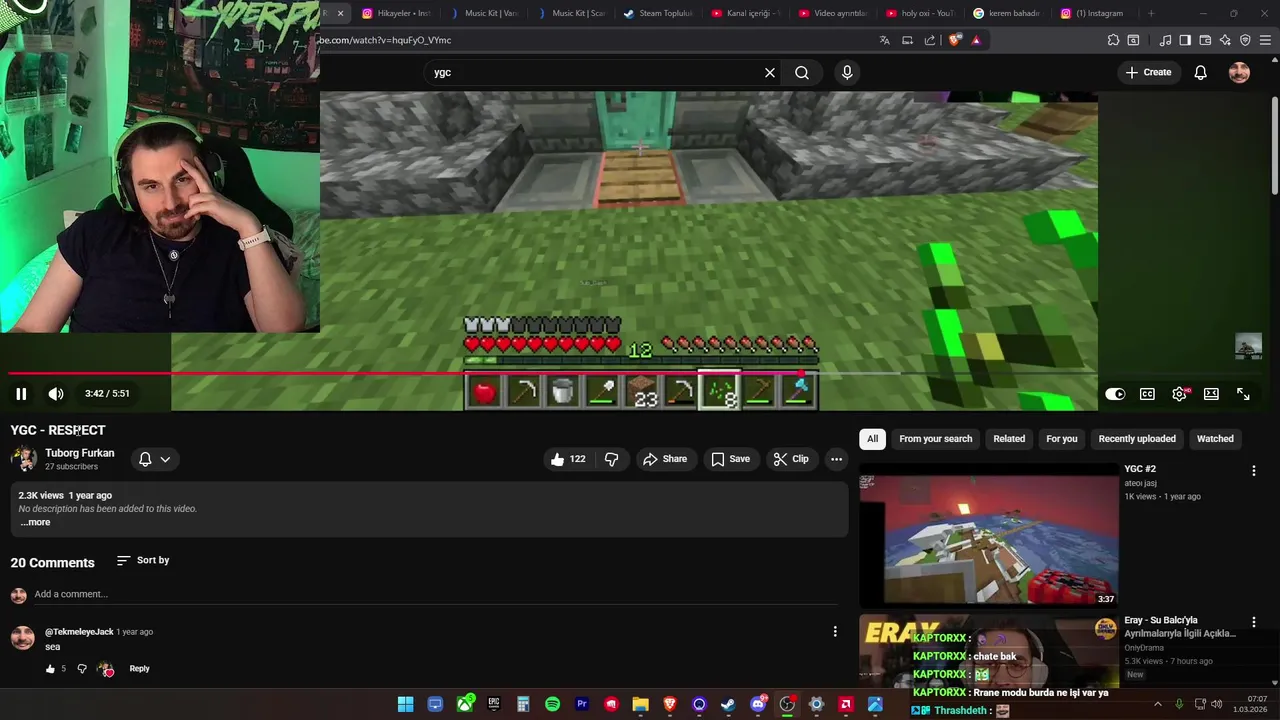Expand subscription notification bell dropdown

(154, 459)
